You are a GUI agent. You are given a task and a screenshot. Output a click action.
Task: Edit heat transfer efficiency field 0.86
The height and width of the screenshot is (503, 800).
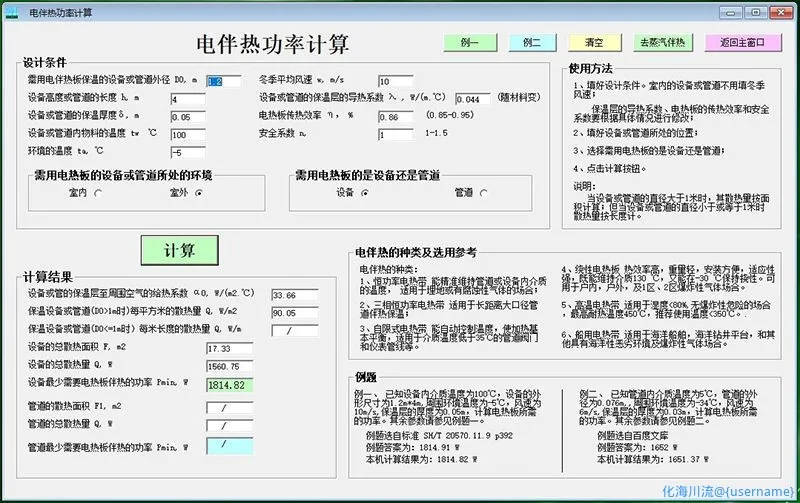(x=395, y=117)
